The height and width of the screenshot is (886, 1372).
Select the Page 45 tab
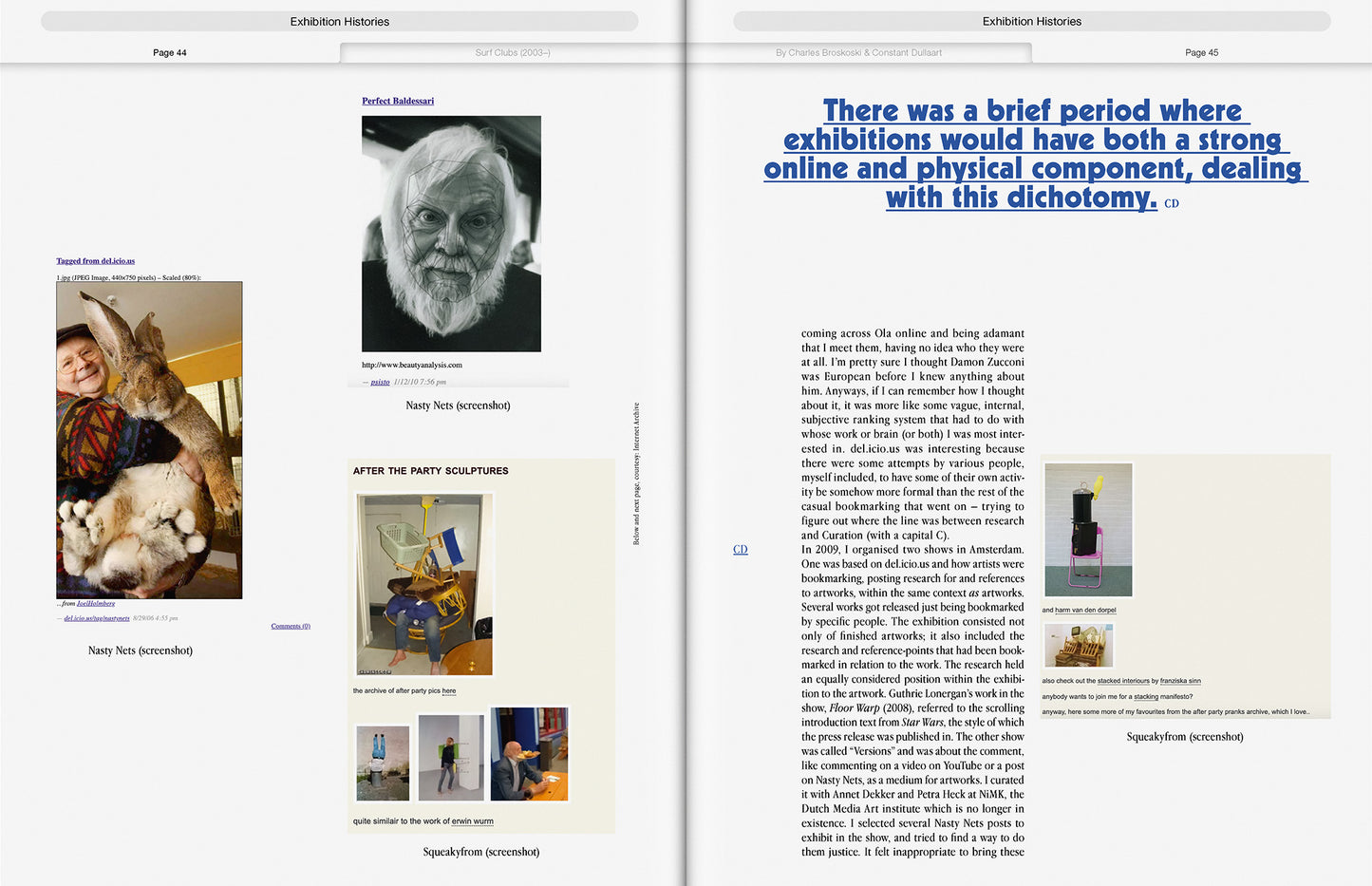(1201, 53)
